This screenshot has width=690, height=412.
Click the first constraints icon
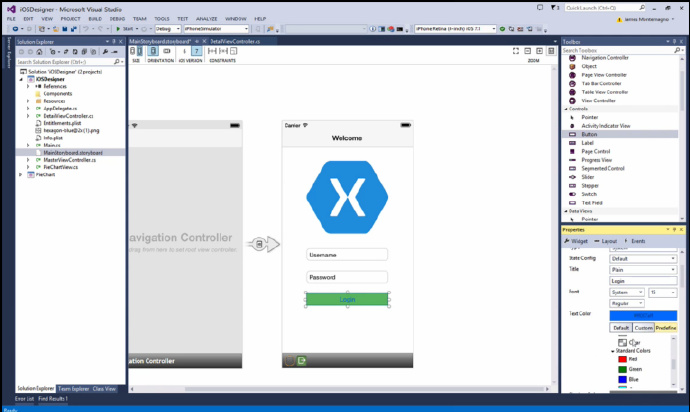212,51
